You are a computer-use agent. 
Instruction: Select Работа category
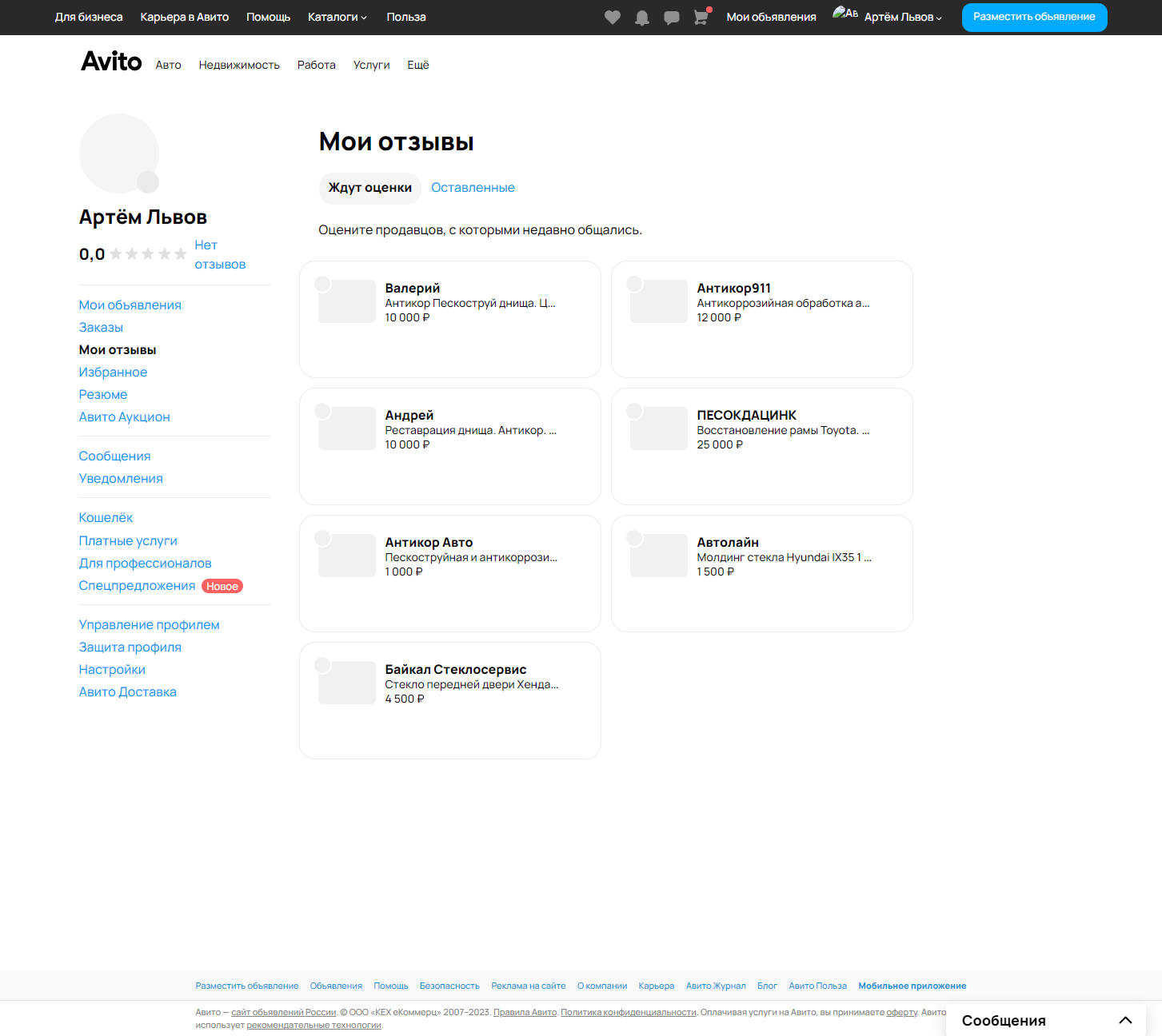pyautogui.click(x=317, y=65)
